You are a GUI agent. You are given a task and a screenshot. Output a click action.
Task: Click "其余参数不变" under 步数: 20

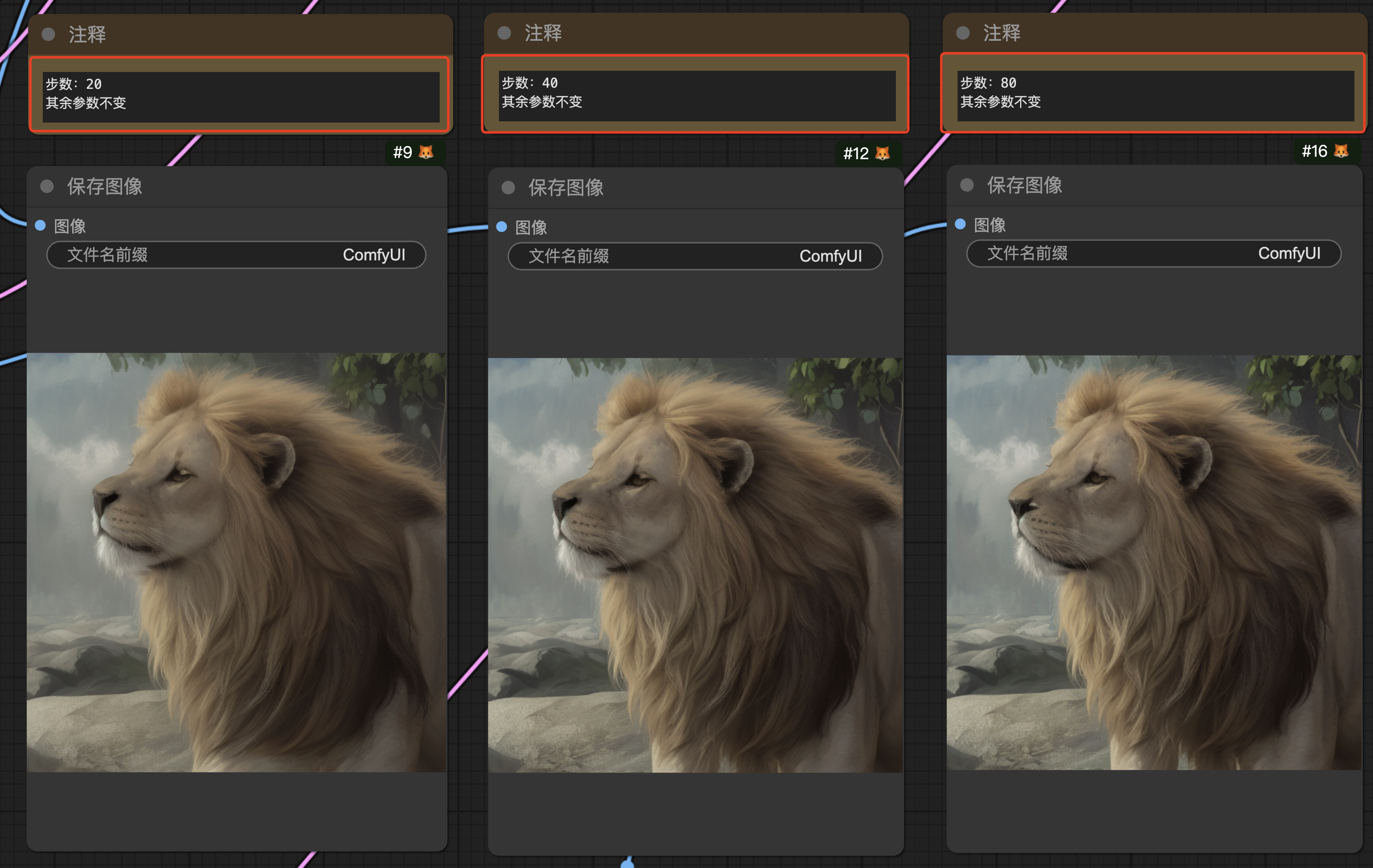[x=86, y=103]
